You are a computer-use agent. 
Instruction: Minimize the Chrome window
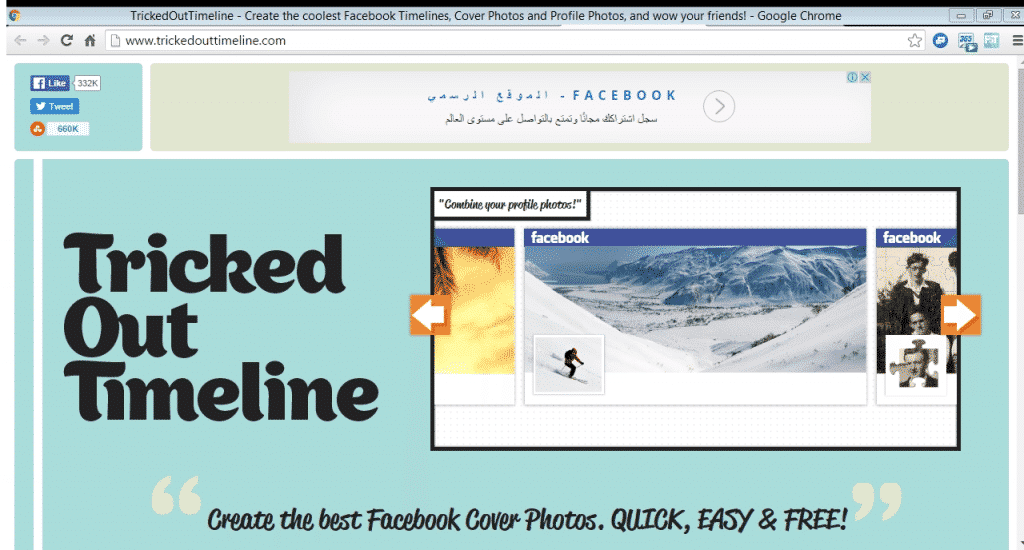(x=961, y=15)
